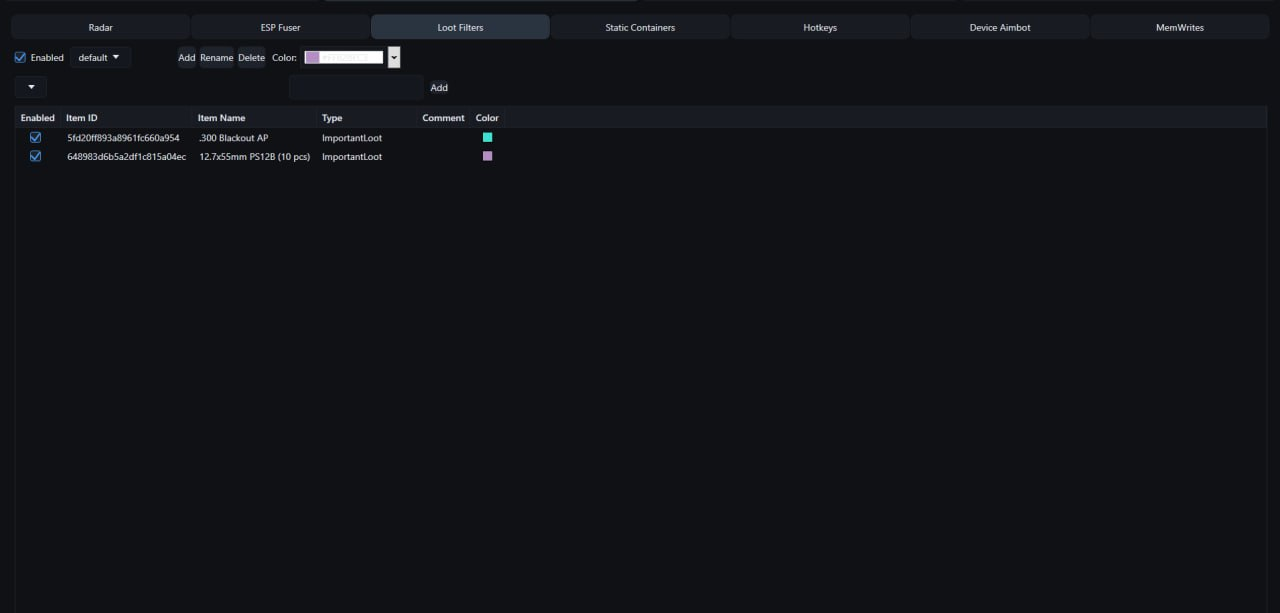This screenshot has width=1280, height=613.
Task: Select the Static Containers tab
Action: pos(640,27)
